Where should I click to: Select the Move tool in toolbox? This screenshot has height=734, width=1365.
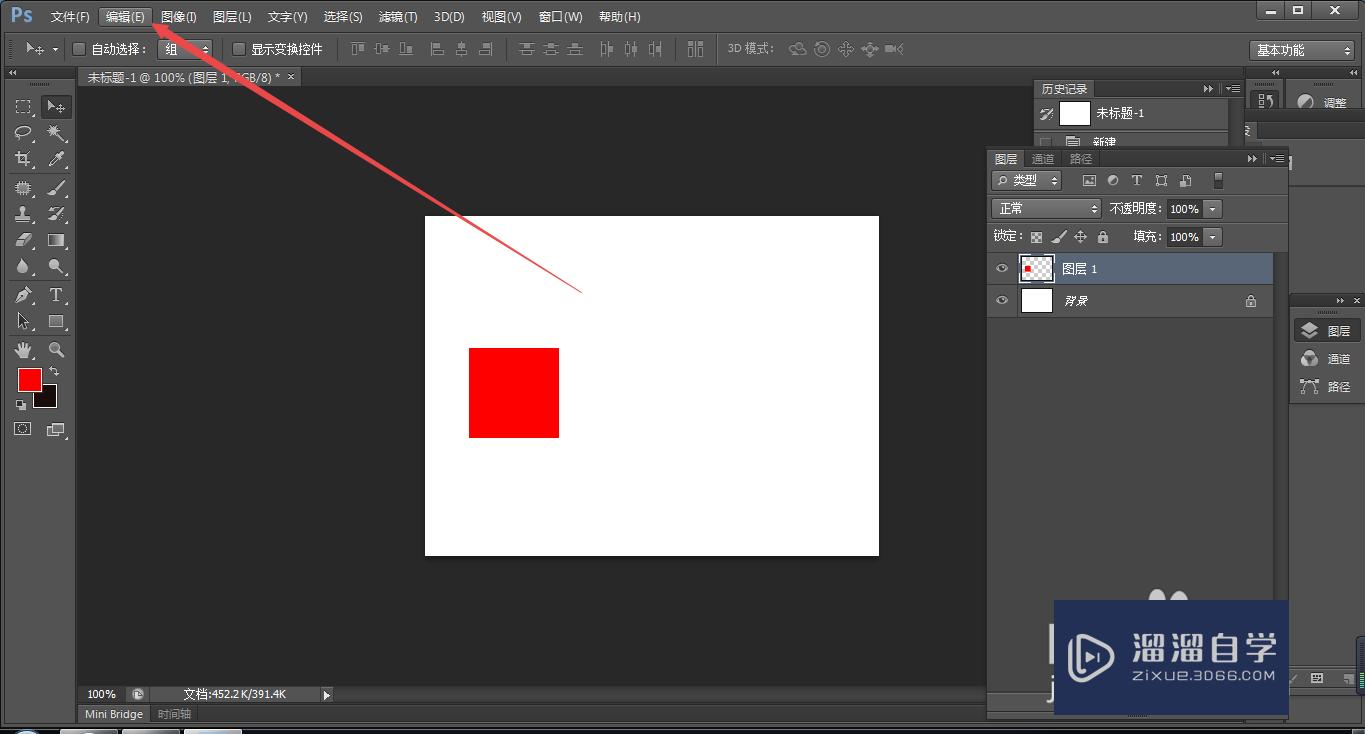tap(56, 107)
